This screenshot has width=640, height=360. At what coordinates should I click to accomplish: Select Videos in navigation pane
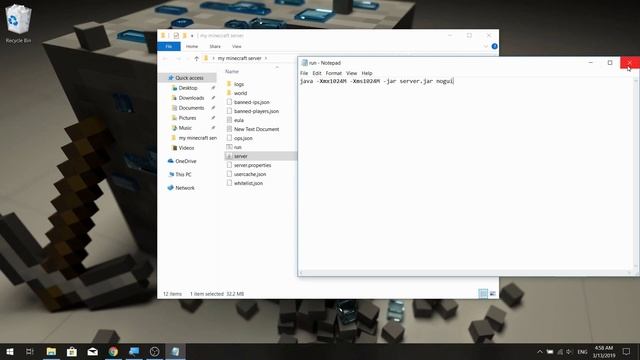[186, 148]
